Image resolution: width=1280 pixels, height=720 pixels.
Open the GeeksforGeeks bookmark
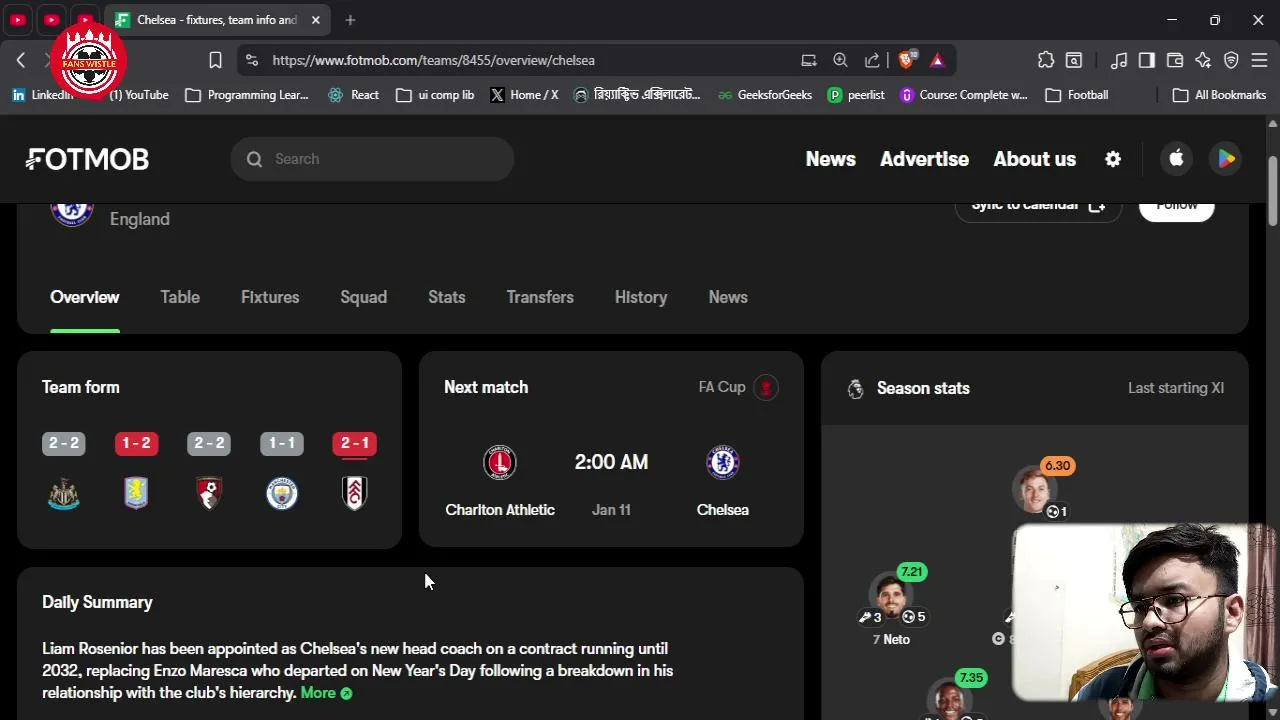click(765, 95)
